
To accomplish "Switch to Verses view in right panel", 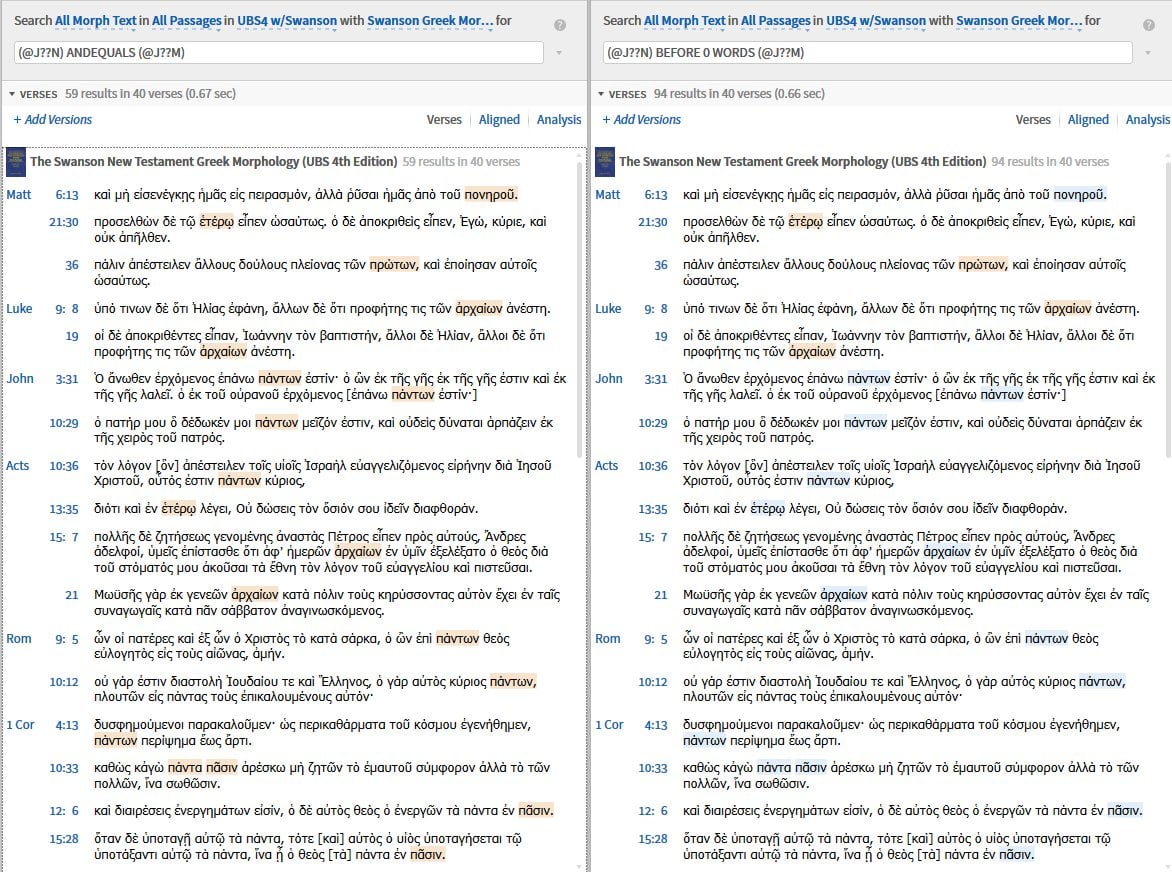I will 1033,120.
